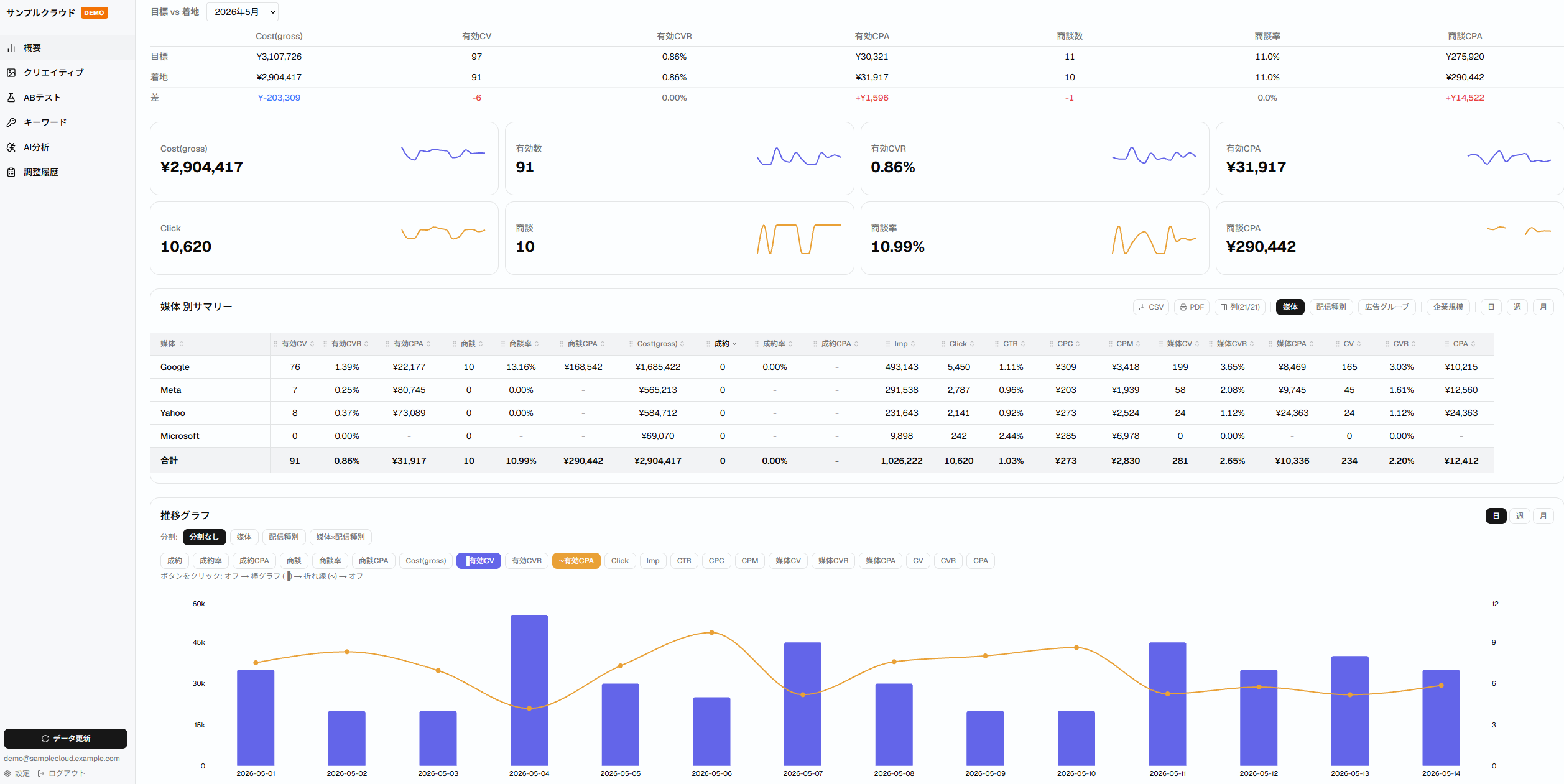Image resolution: width=1564 pixels, height=784 pixels.
Task: Click the CSV download icon
Action: (1142, 307)
